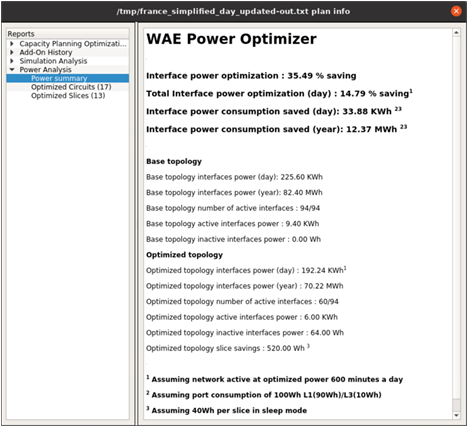The height and width of the screenshot is (427, 468).
Task: Click the Reports column header
Action: pos(68,34)
